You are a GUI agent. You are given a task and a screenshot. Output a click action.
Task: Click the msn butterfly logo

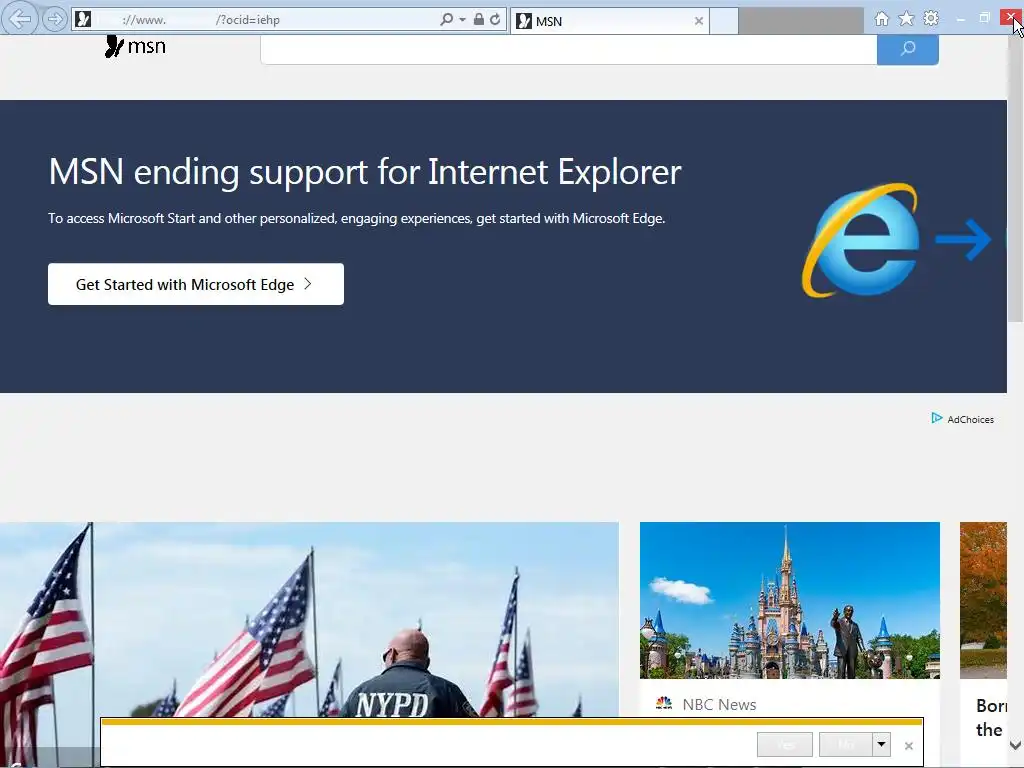coord(135,46)
